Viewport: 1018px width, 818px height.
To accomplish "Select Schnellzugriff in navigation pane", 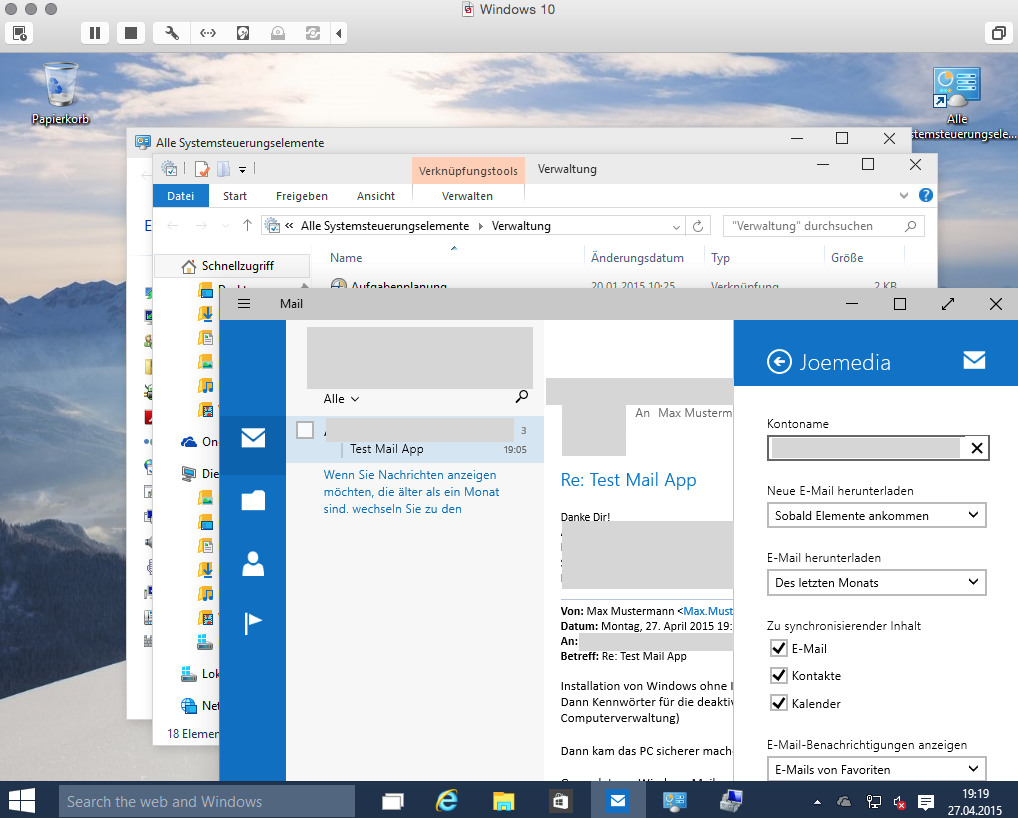I will click(x=232, y=266).
